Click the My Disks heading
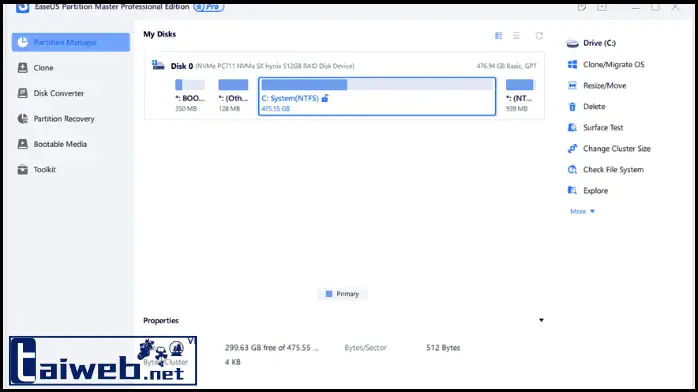 (159, 34)
